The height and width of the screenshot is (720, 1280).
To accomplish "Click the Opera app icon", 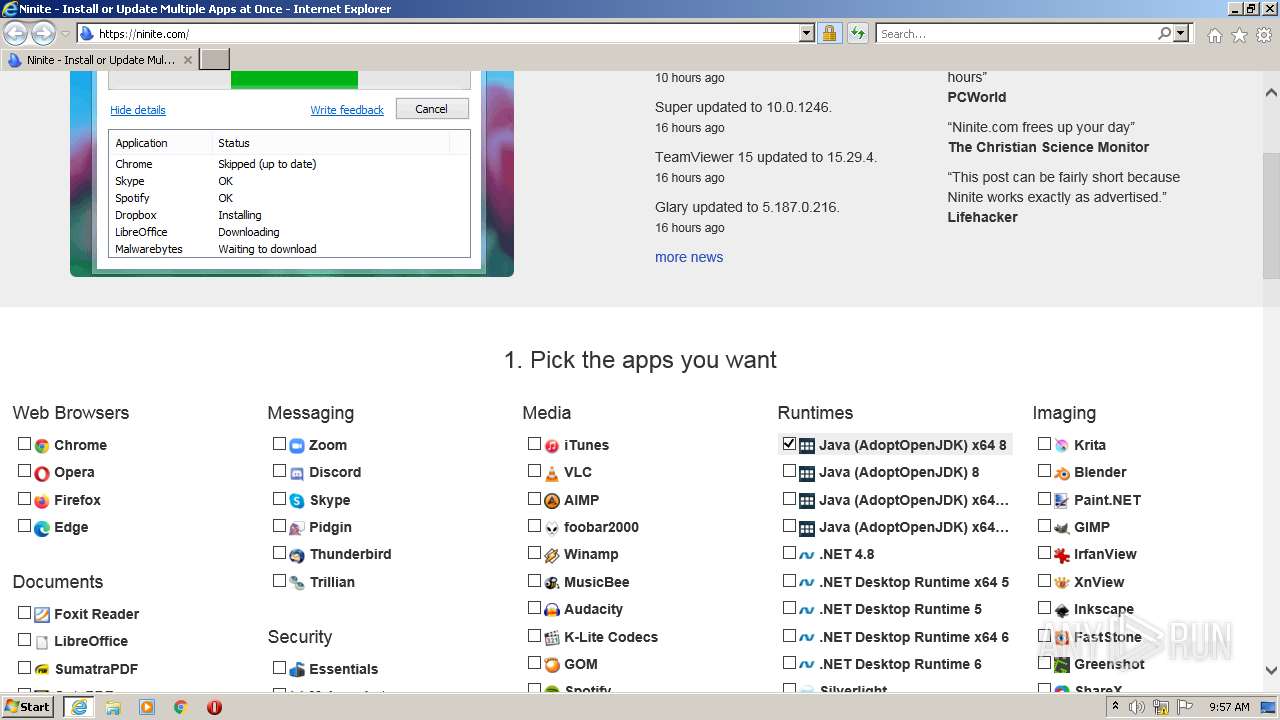I will (x=42, y=473).
